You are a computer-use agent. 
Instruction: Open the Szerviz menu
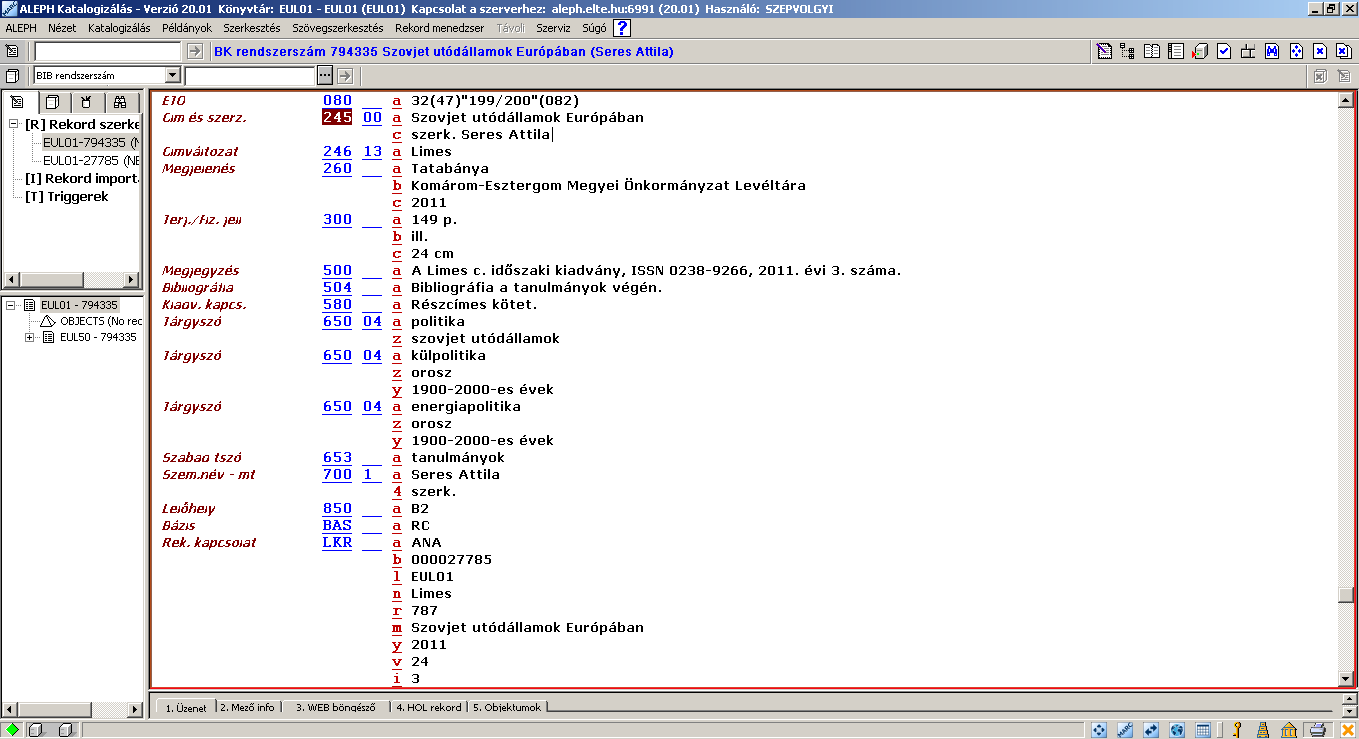coord(553,28)
